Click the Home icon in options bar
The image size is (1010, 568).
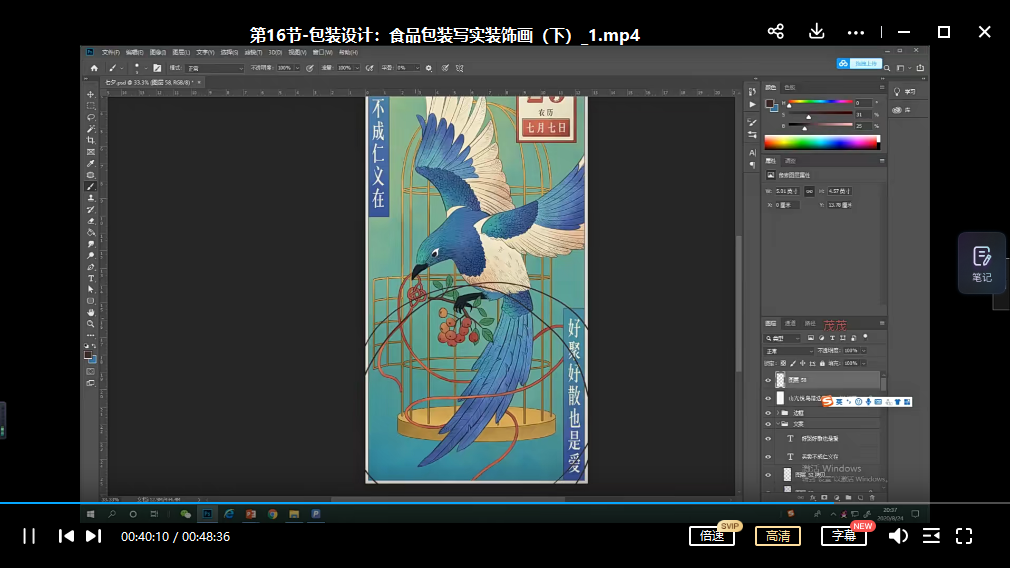[x=94, y=68]
